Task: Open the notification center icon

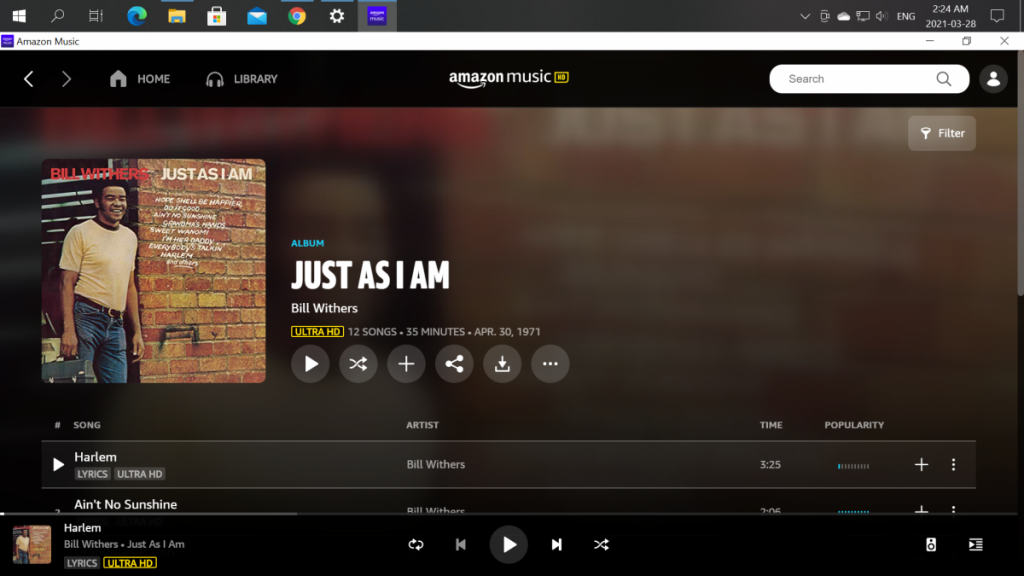Action: 997,16
